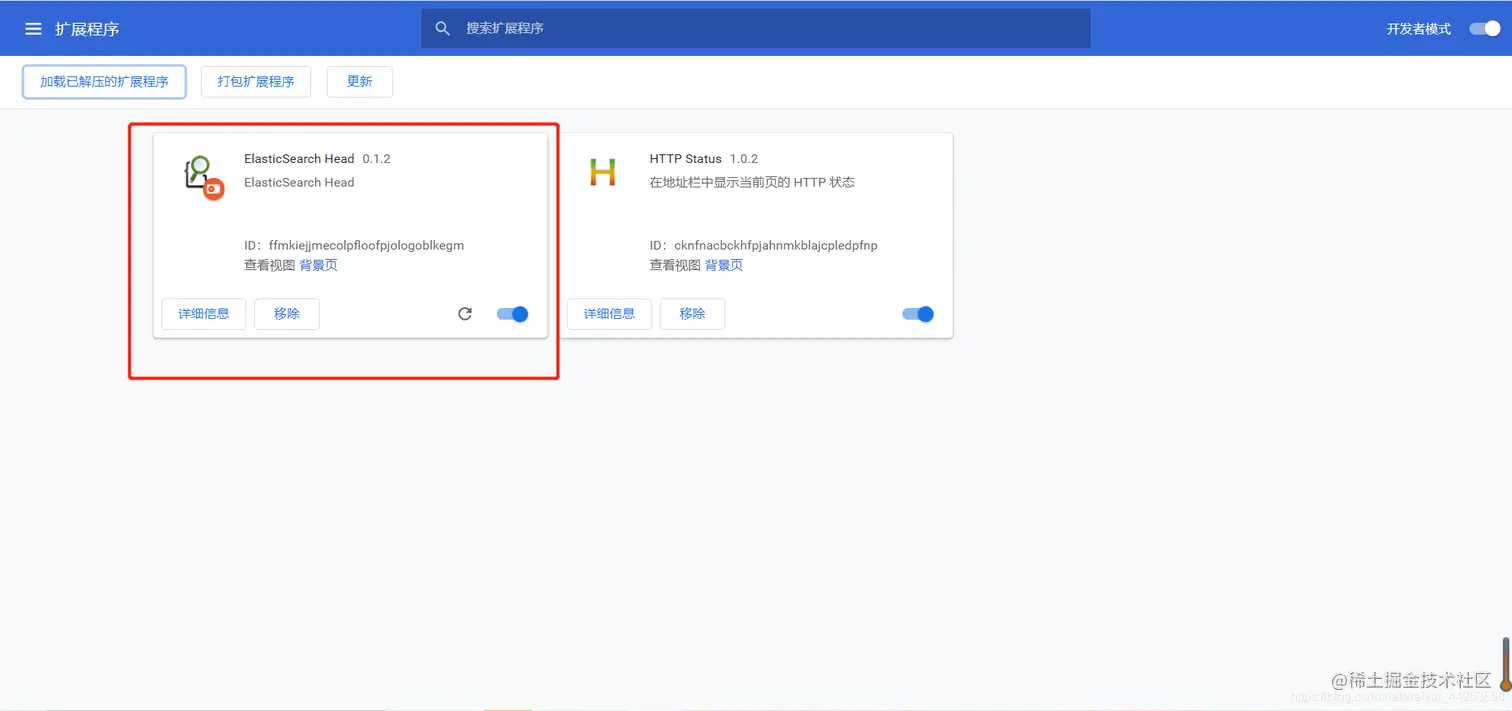Open ElasticSearch Head background page link

tap(319, 265)
